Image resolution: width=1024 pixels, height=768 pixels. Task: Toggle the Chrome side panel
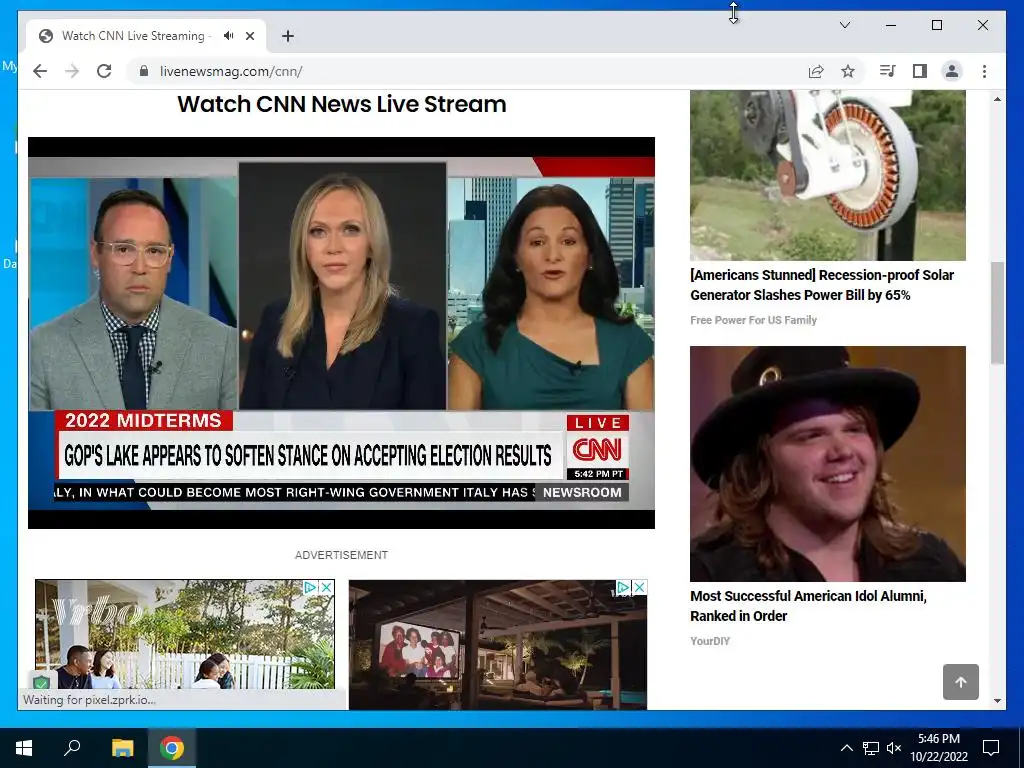(x=920, y=71)
